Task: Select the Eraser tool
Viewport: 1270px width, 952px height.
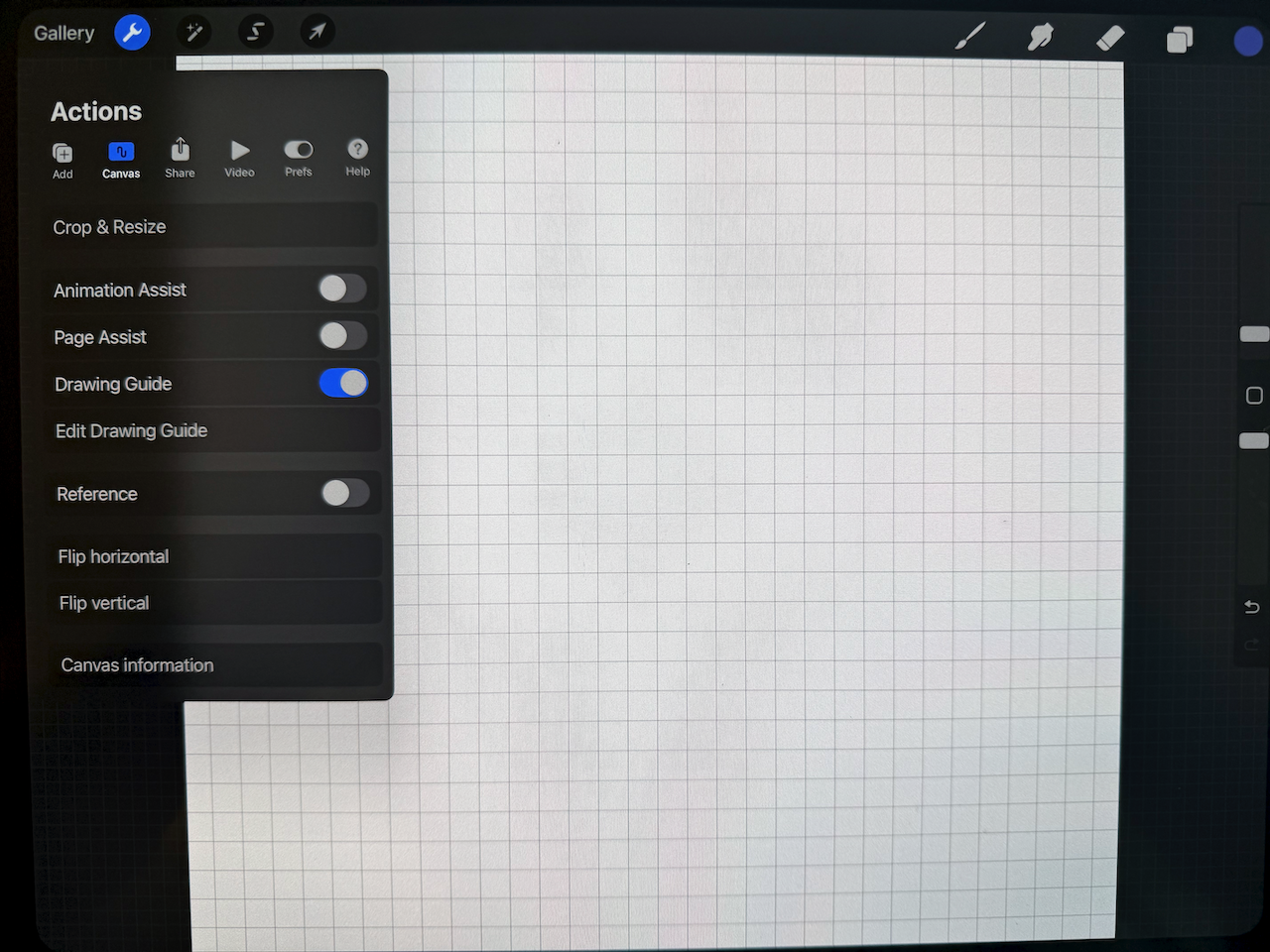Action: coord(1110,39)
